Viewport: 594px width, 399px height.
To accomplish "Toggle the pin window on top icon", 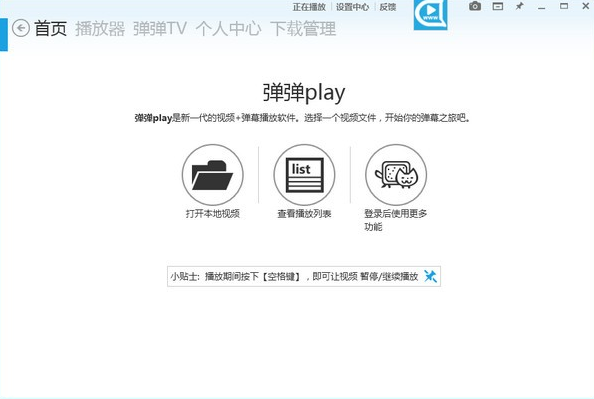I will click(x=519, y=6).
